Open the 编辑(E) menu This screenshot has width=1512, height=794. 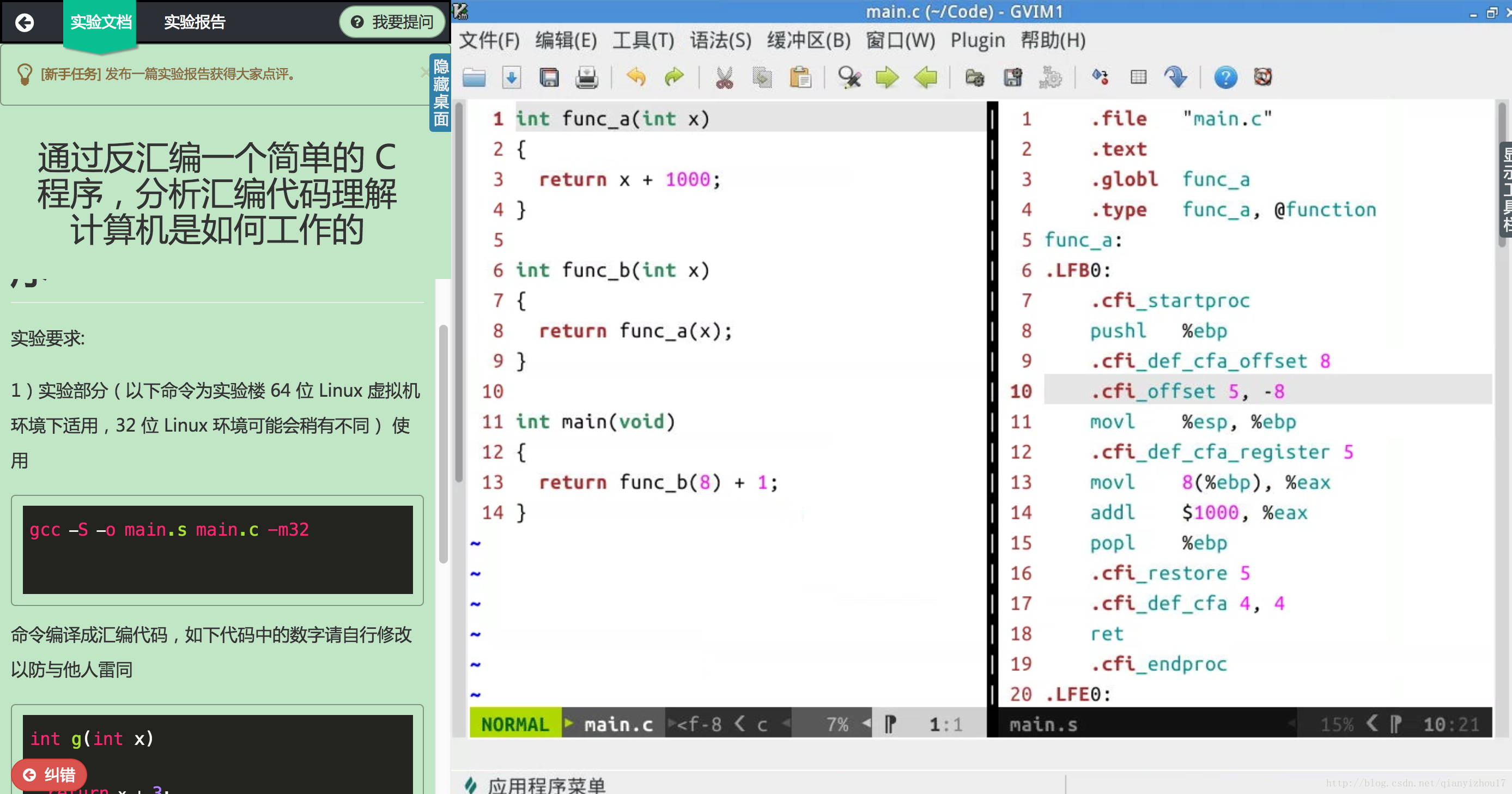(x=566, y=40)
